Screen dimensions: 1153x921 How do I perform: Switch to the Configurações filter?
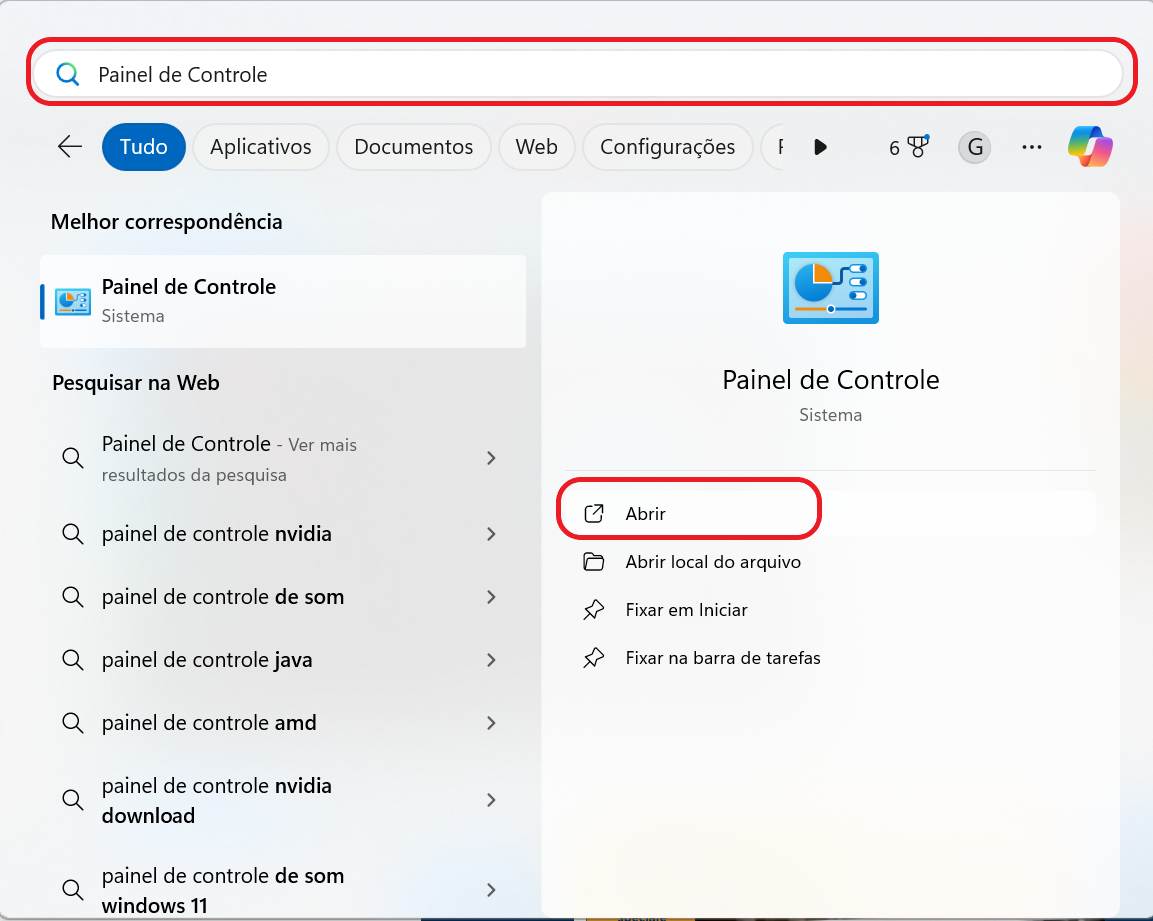tap(667, 146)
